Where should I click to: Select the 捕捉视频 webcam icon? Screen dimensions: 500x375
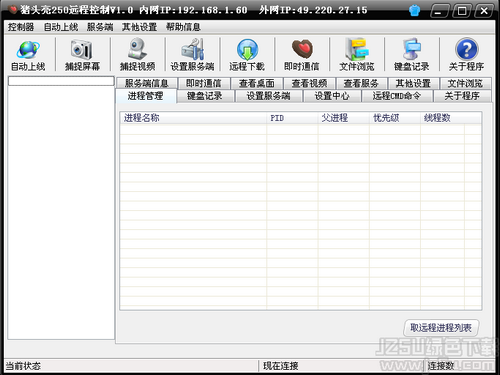pos(137,49)
